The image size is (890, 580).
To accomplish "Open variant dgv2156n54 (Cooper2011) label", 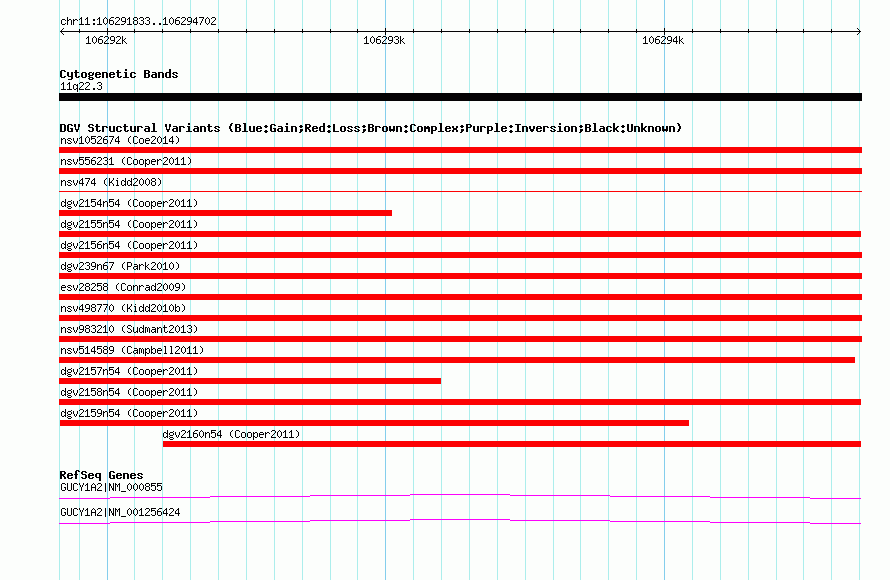I will [x=129, y=245].
